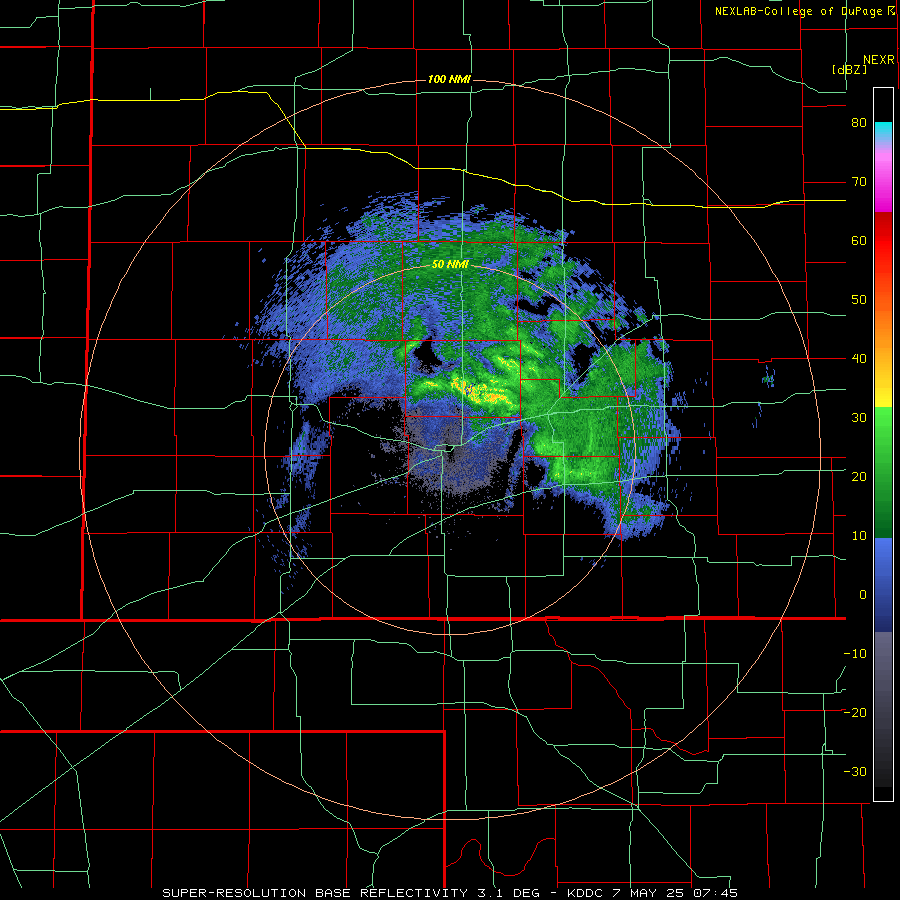Image resolution: width=900 pixels, height=900 pixels.
Task: Click the 30 dBZ scale value
Action: (859, 417)
